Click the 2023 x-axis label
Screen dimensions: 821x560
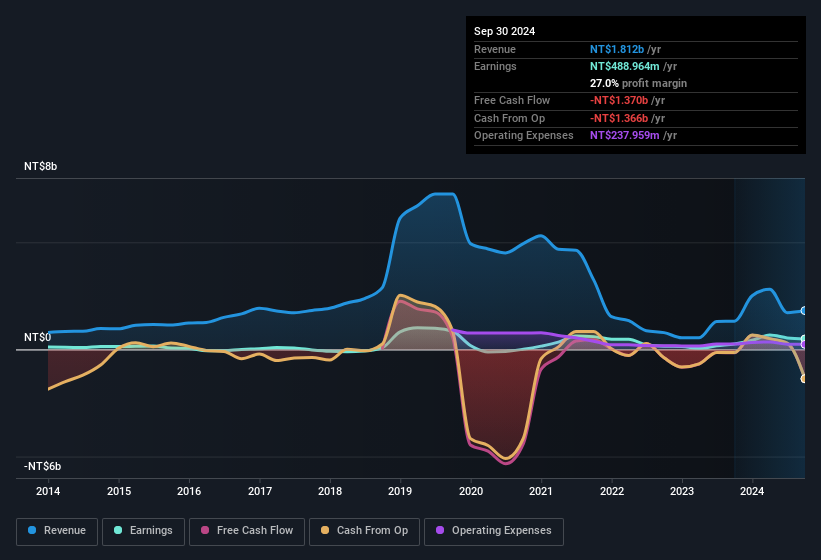coord(682,491)
